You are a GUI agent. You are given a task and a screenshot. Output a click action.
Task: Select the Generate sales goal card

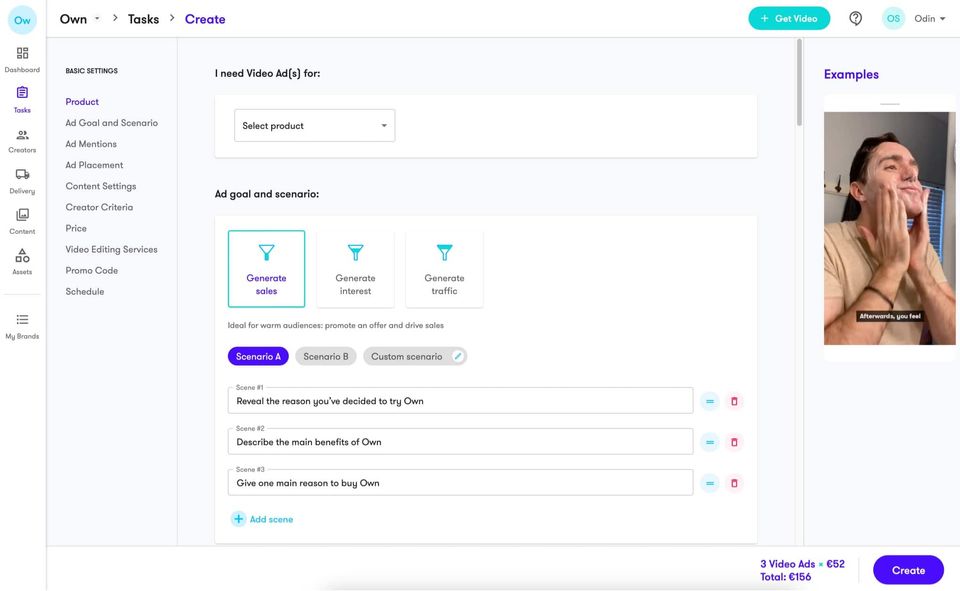click(266, 269)
